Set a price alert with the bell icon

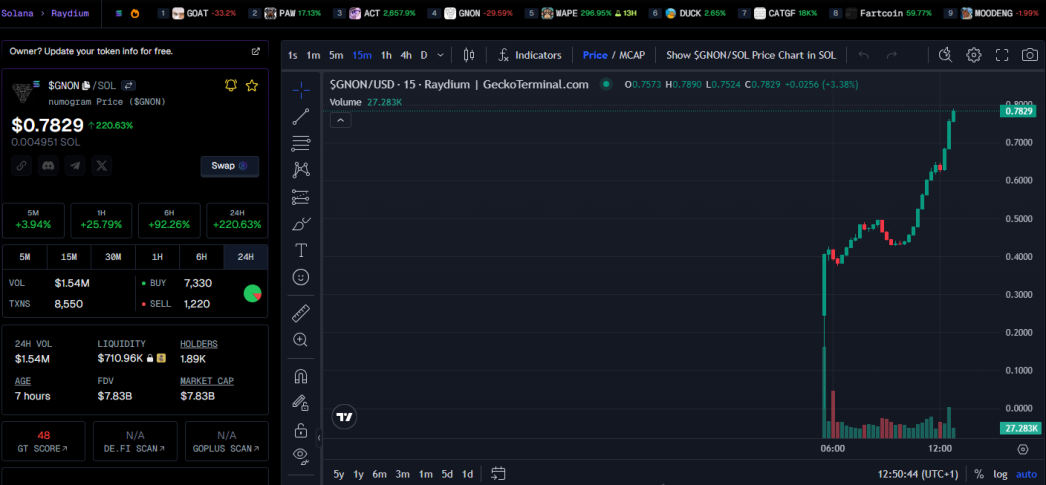(x=231, y=85)
